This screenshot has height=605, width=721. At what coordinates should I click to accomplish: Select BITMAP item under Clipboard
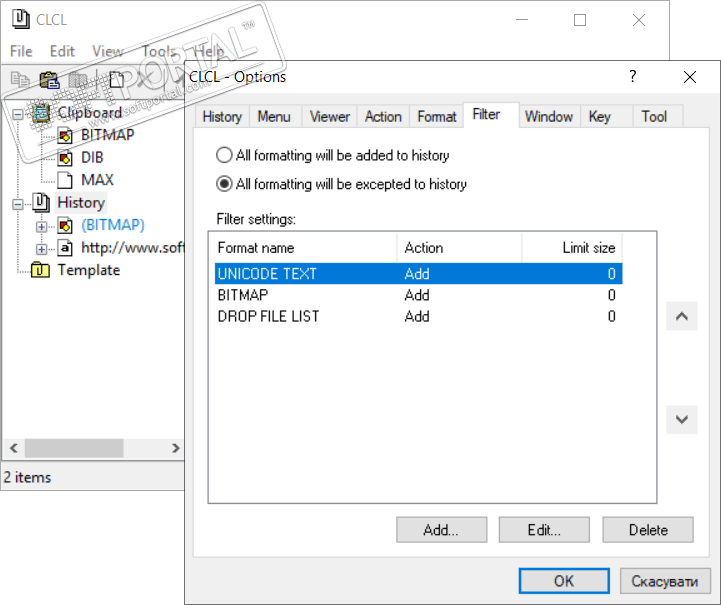[108, 135]
